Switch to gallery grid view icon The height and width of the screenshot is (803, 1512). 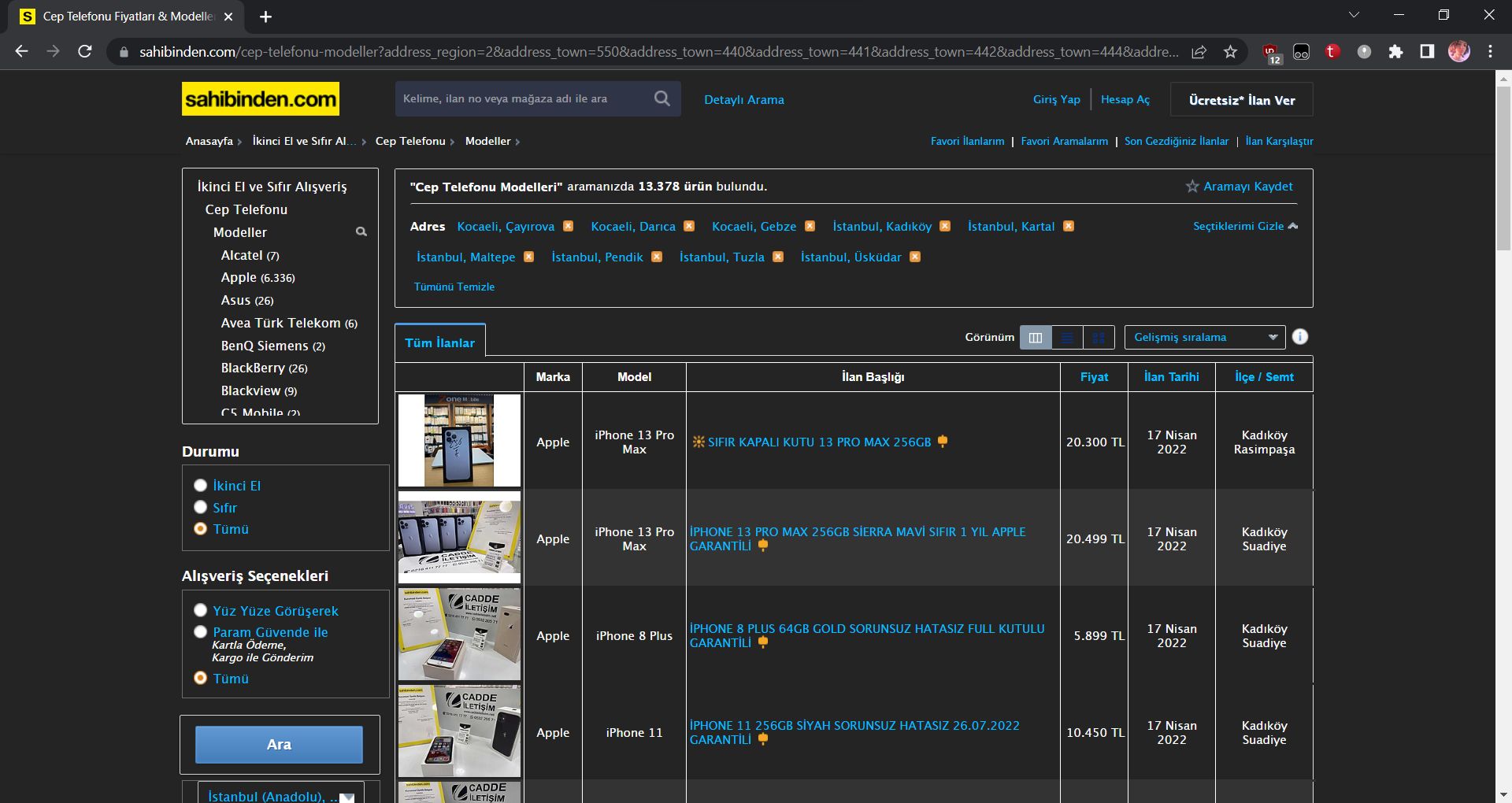(1099, 337)
